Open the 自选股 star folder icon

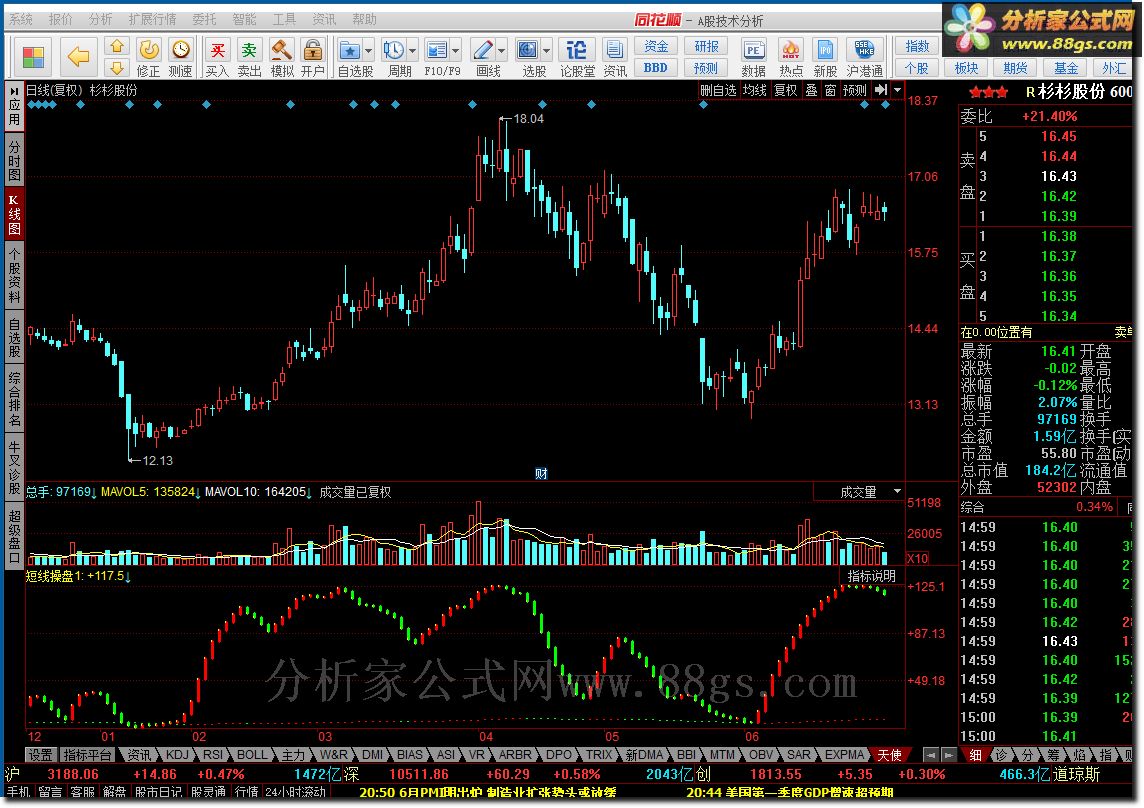click(x=350, y=50)
